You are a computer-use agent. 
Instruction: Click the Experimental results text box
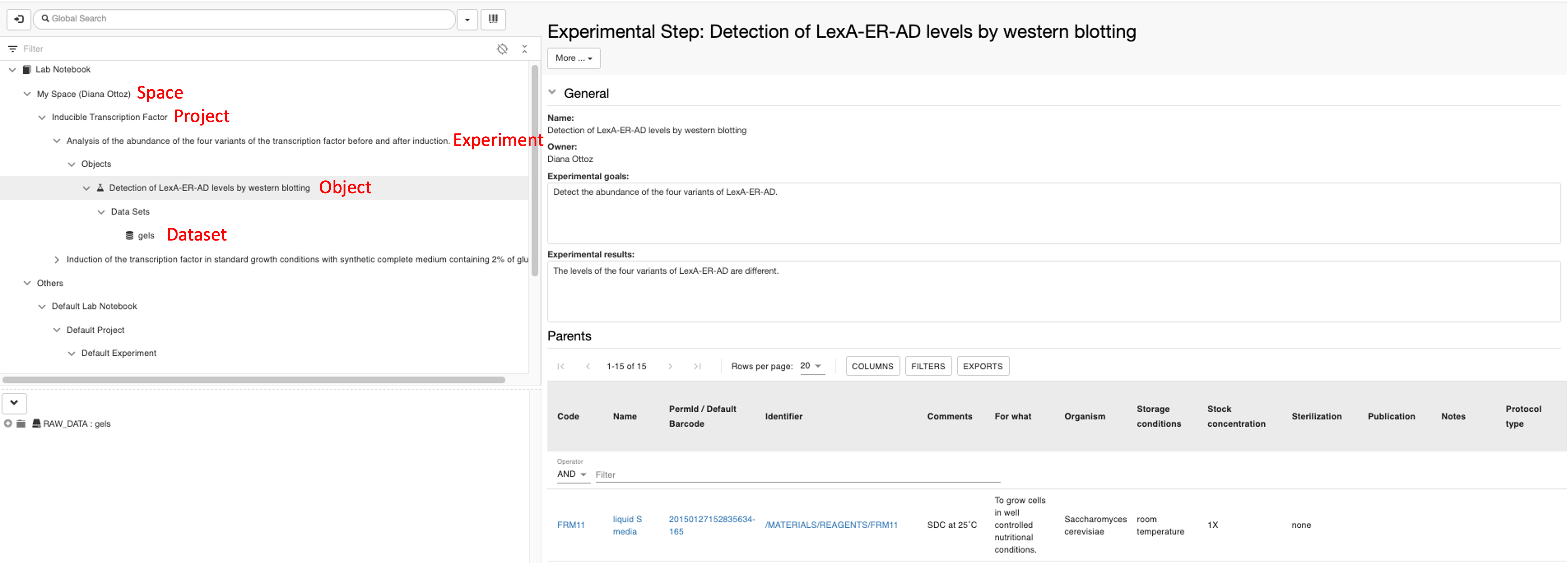tap(1053, 292)
